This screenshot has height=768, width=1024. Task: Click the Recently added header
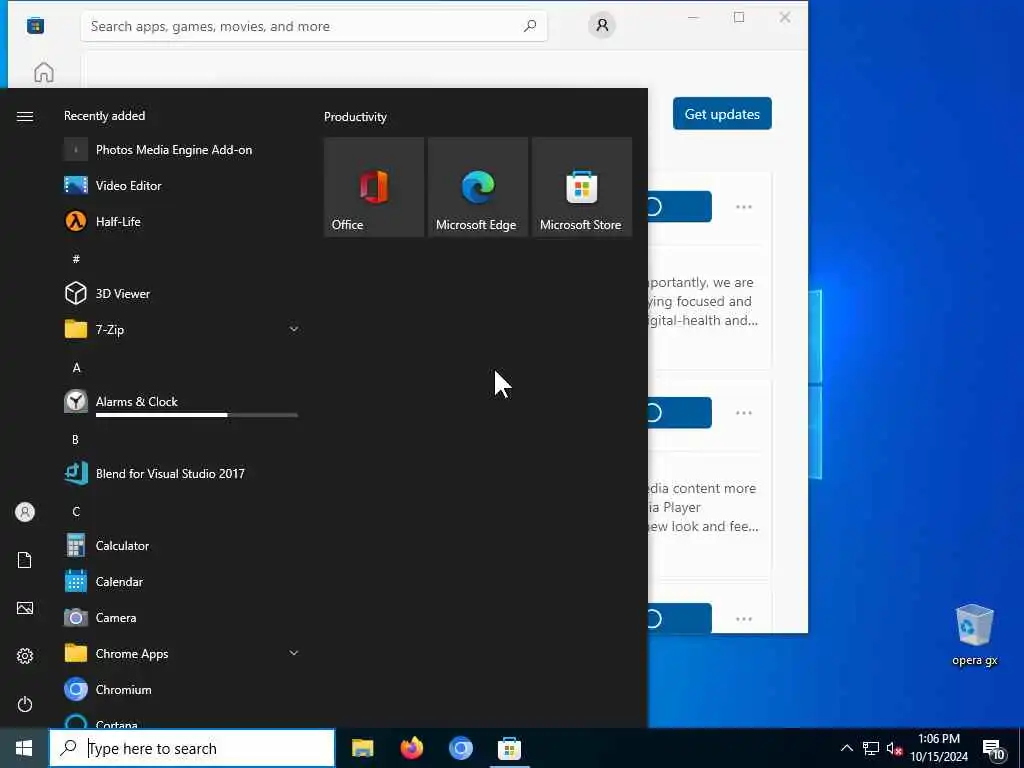[104, 116]
